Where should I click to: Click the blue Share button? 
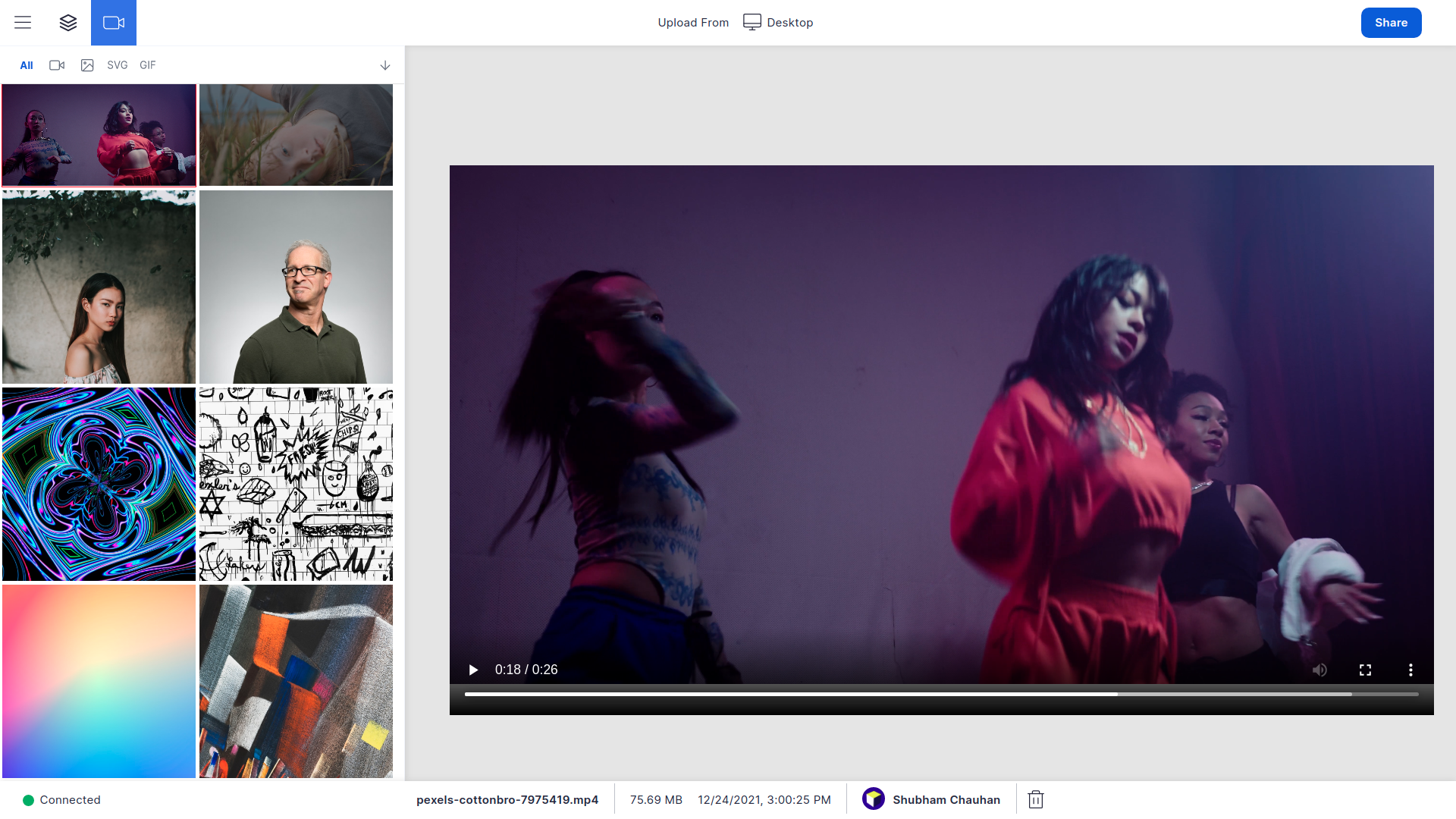click(1391, 23)
